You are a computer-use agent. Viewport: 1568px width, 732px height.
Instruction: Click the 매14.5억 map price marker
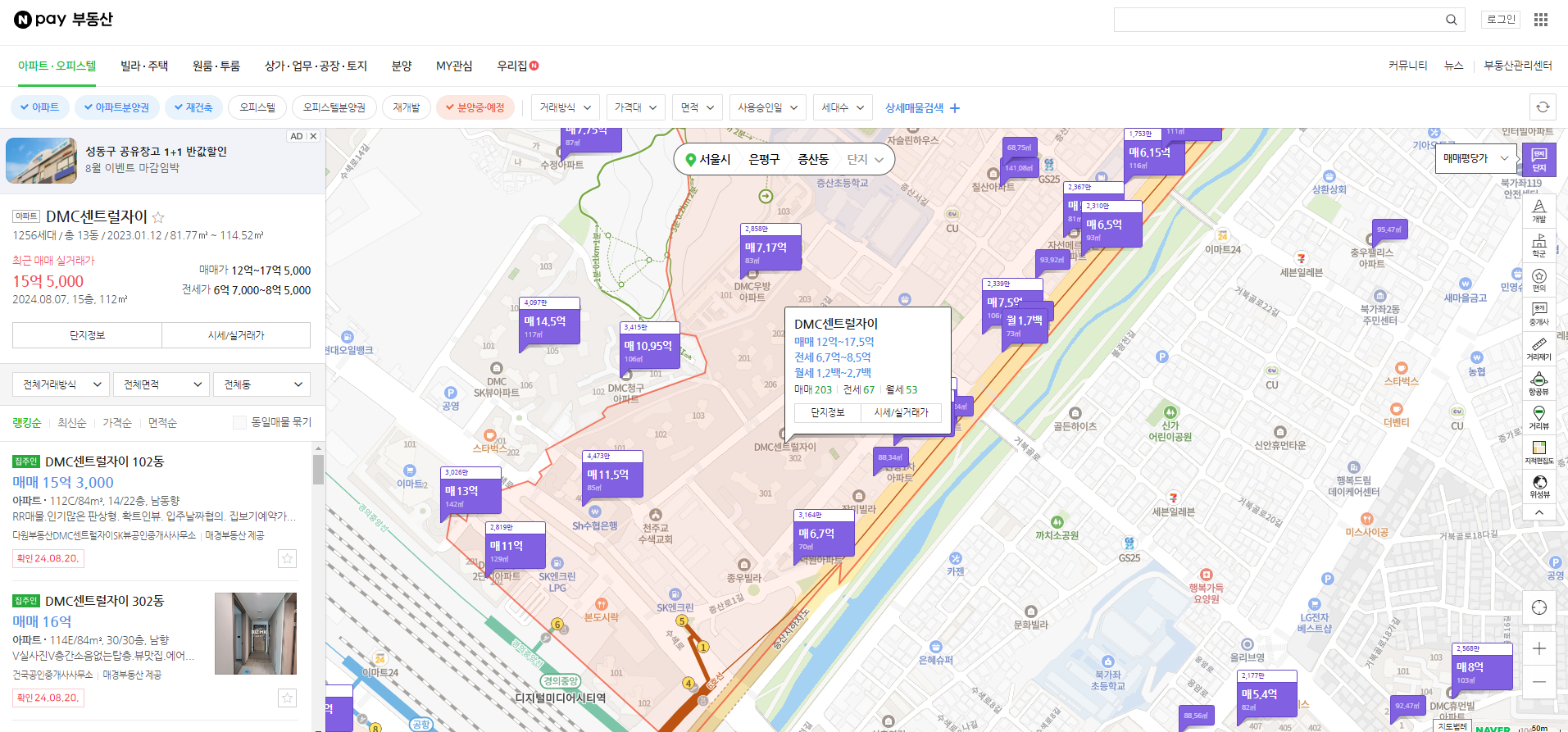(550, 321)
